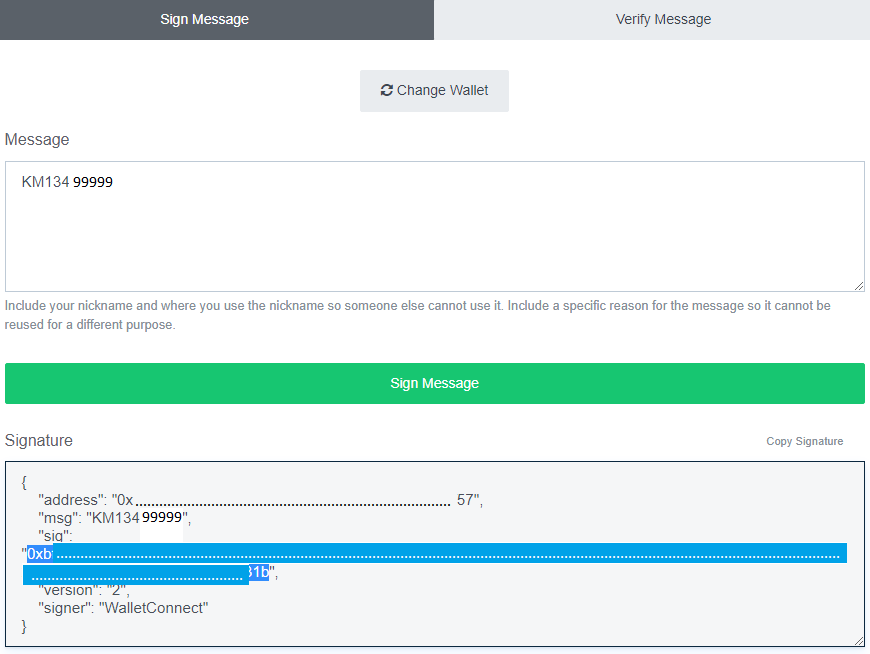Grab the Signature box resize handle

tap(859, 640)
